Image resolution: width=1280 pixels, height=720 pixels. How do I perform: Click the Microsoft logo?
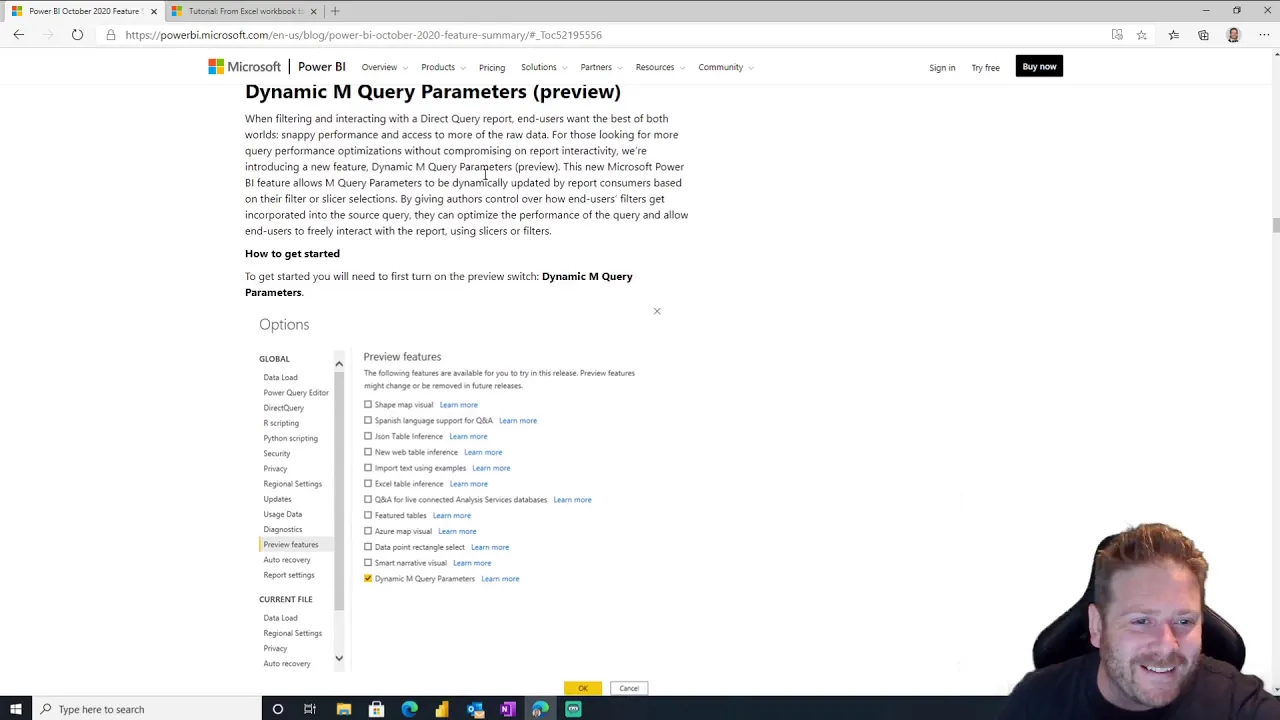244,67
